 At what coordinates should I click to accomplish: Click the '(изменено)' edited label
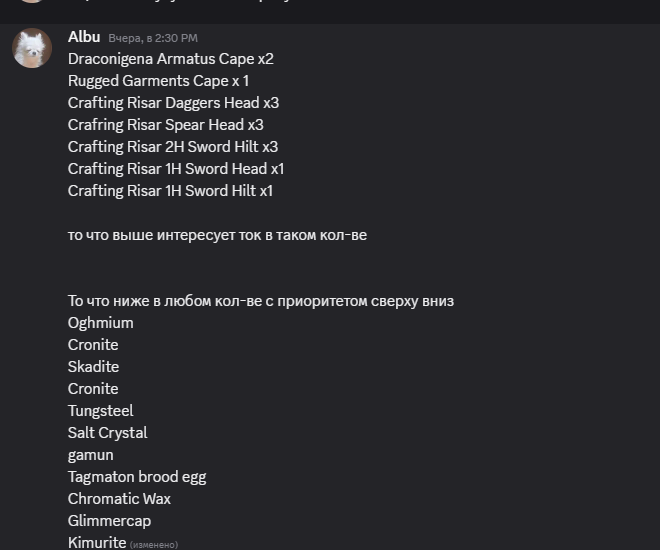[x=154, y=545]
